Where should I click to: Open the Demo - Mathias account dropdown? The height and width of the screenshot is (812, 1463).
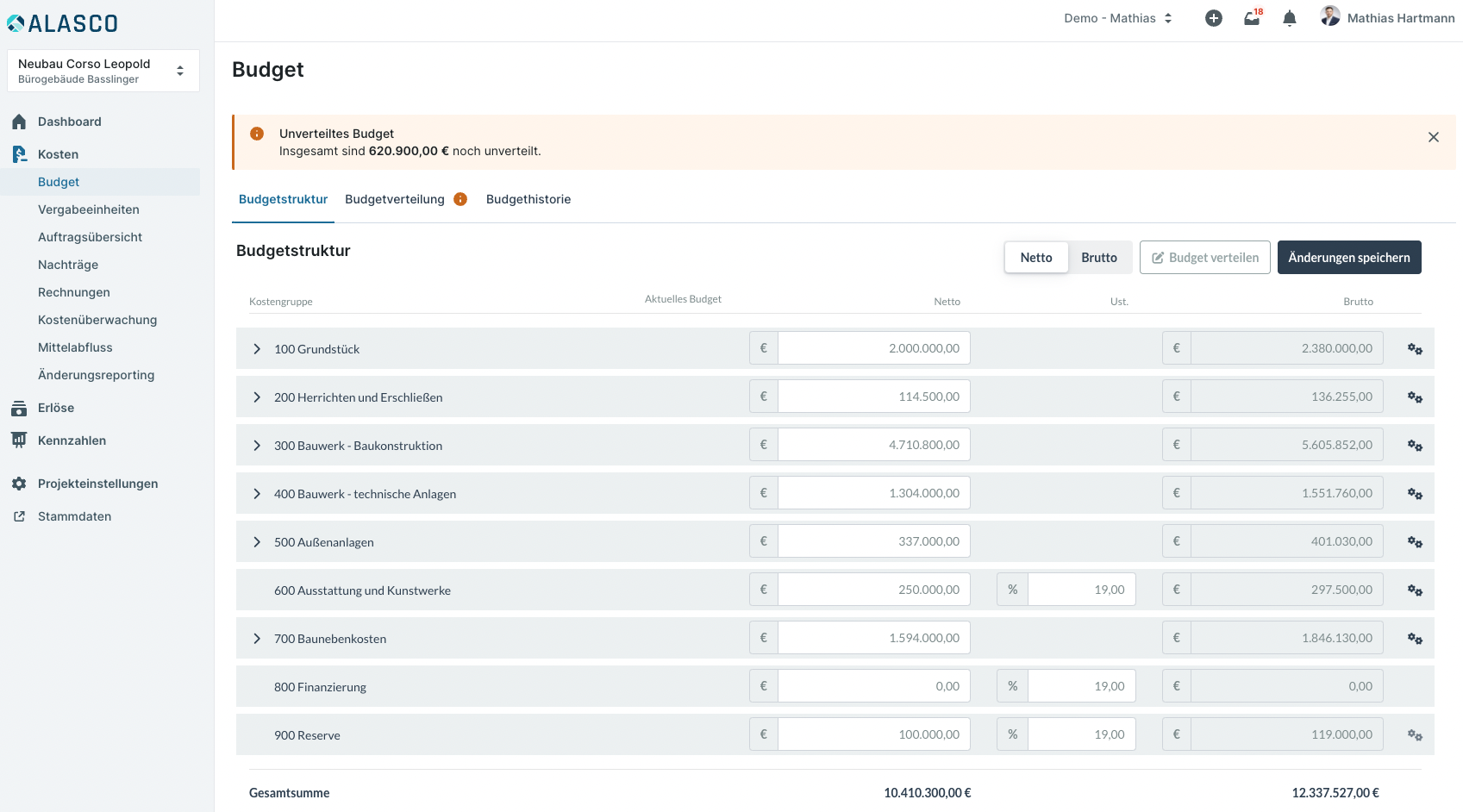(x=1117, y=18)
